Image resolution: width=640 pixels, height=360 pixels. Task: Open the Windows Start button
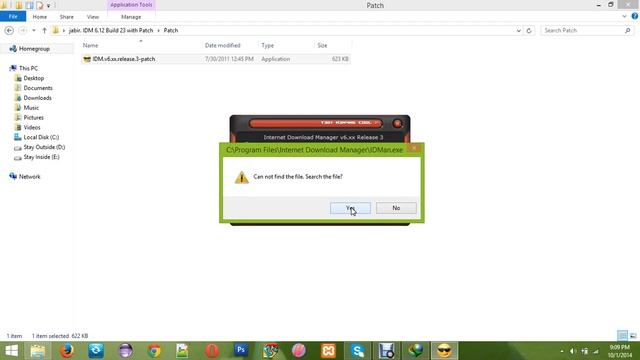11,351
